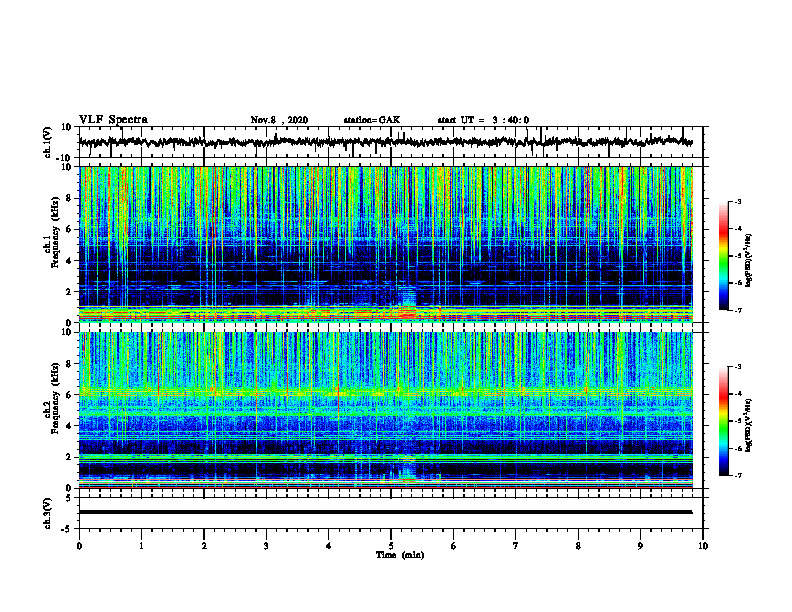Select the "Nov.8 , 2020" date text
The image size is (792, 612).
(x=279, y=120)
